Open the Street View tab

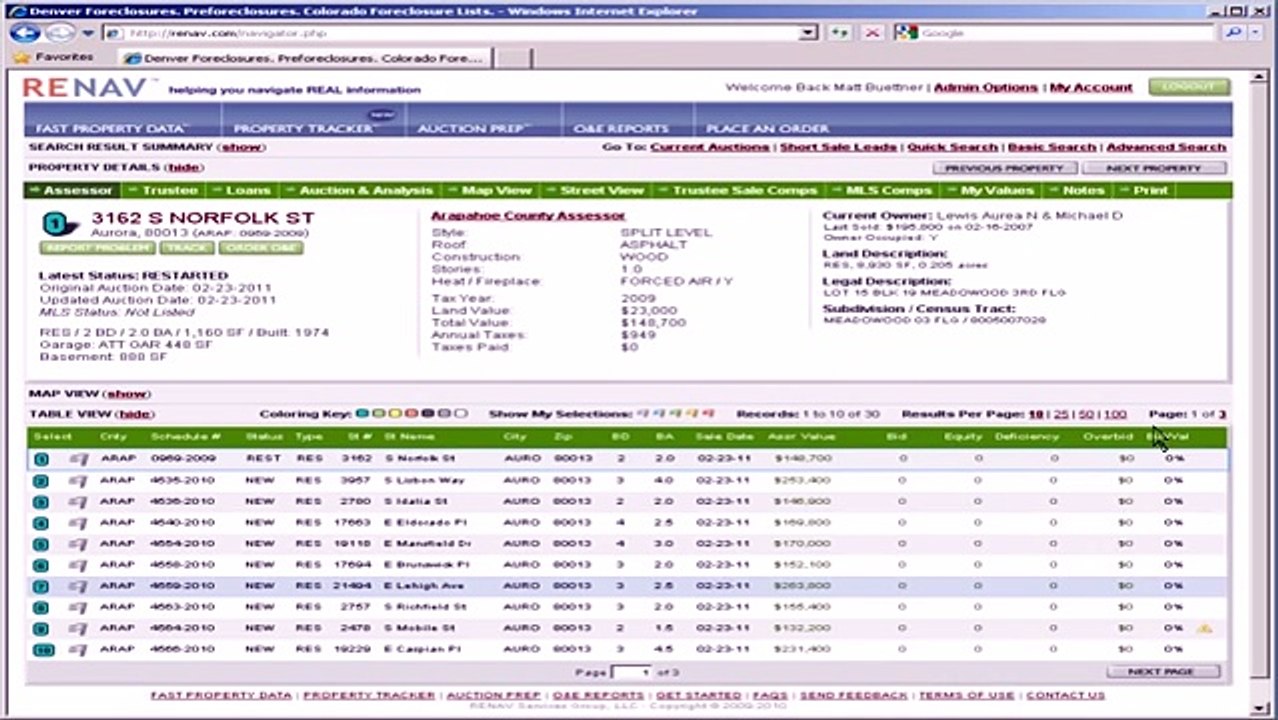pos(595,190)
